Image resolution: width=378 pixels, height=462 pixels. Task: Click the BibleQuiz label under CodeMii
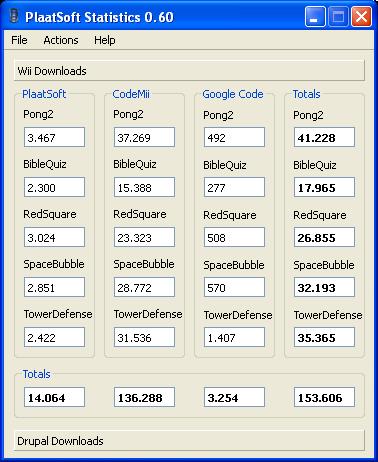[135, 164]
